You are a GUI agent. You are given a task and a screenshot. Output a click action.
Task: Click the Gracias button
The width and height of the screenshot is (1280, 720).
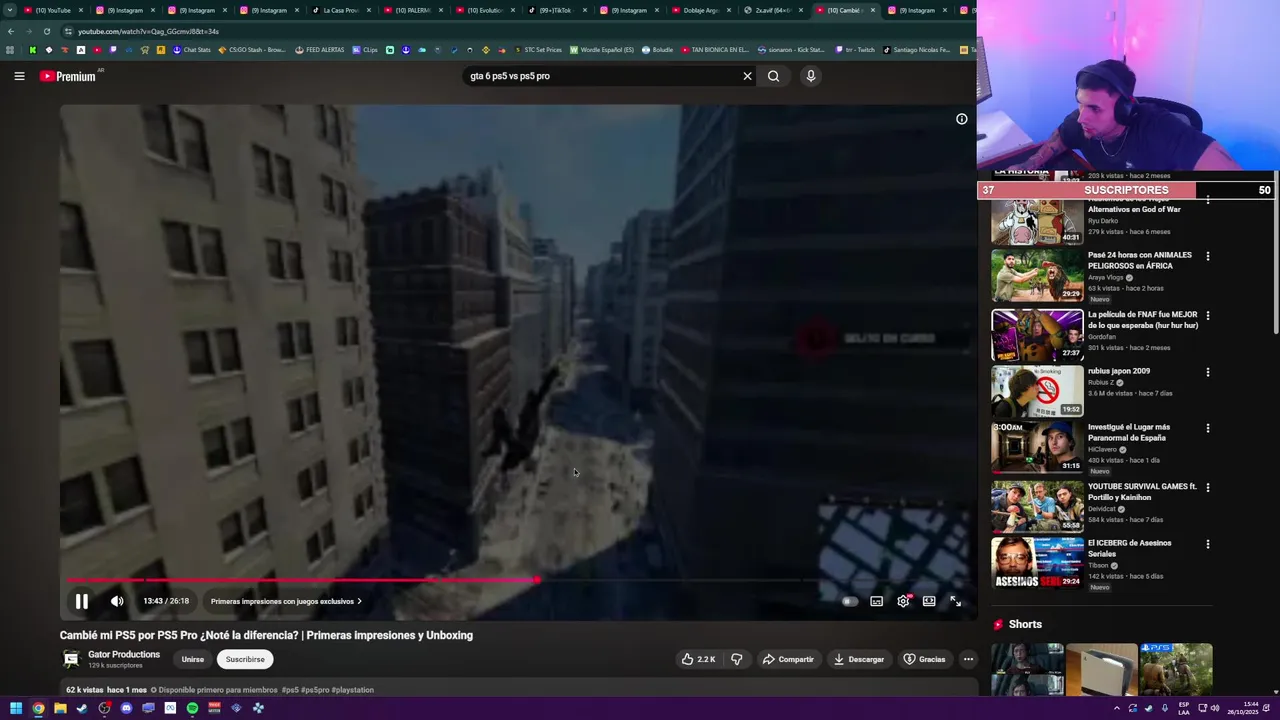pos(924,659)
